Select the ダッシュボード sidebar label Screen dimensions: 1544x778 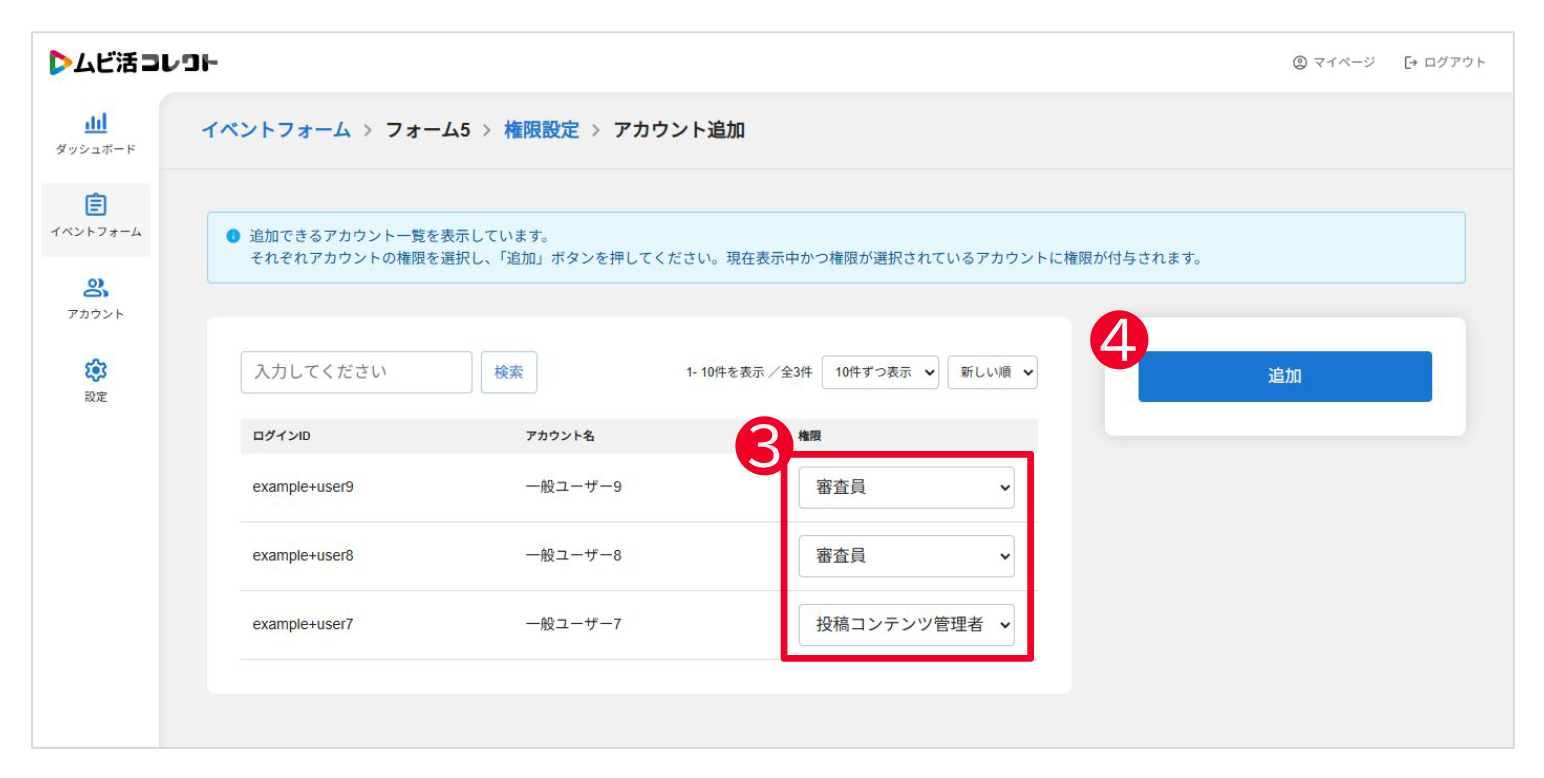(x=96, y=150)
